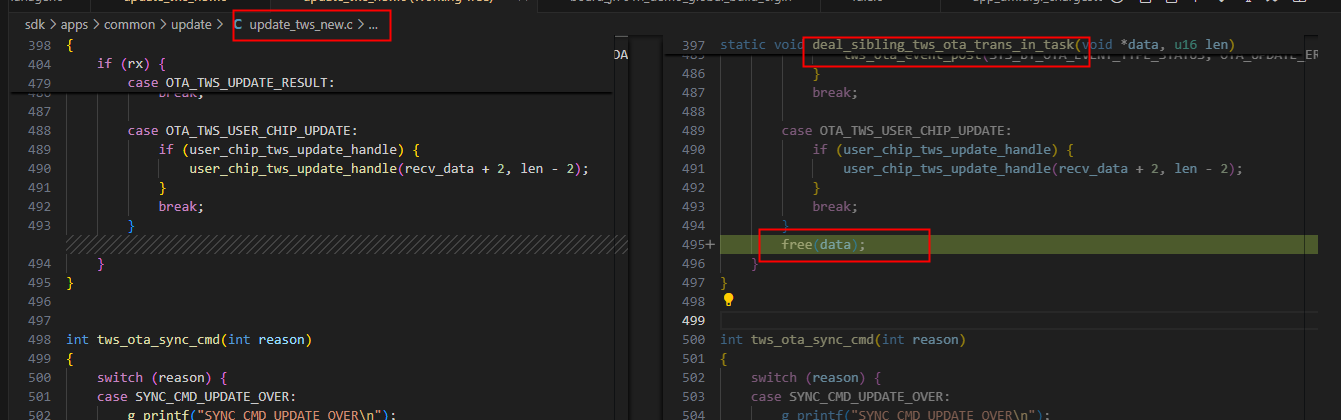This screenshot has height=420, width=1341.
Task: Click 'switch (reason) {' on line 502
Action: pyautogui.click(x=817, y=378)
